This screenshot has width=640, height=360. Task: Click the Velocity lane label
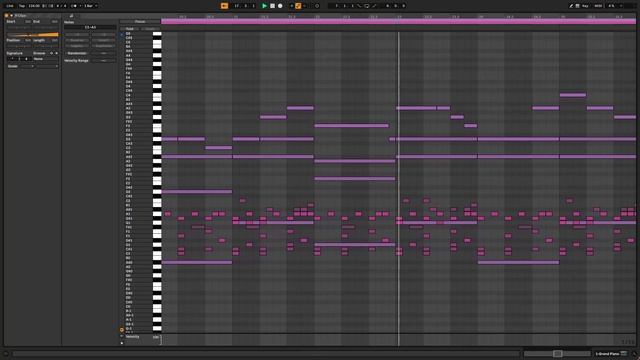[133, 337]
